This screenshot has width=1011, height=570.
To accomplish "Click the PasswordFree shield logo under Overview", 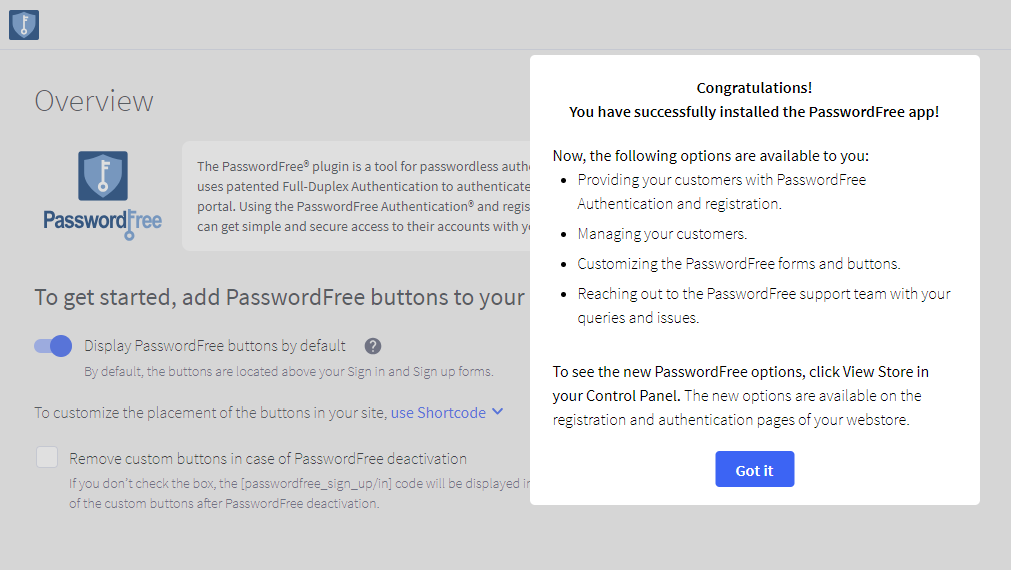I will coord(103,176).
